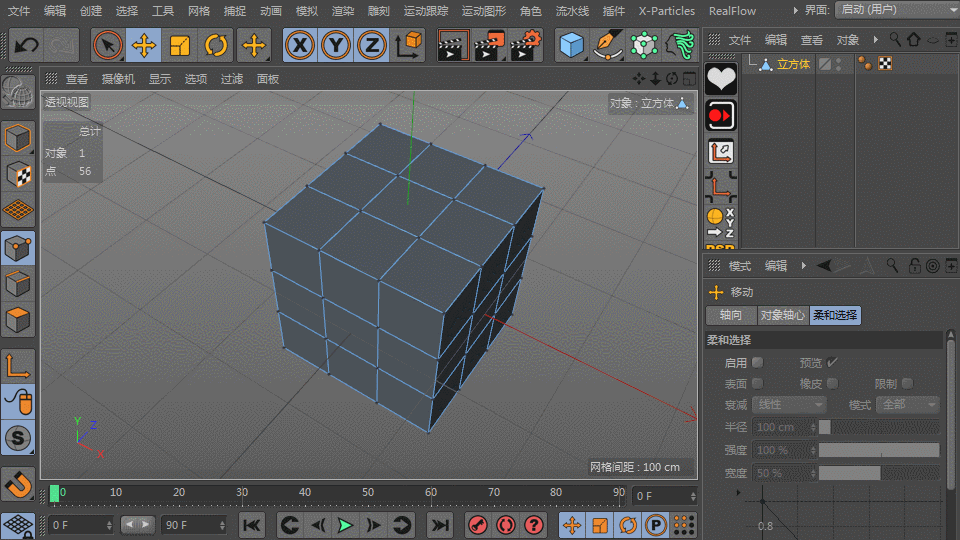This screenshot has height=540, width=960.
Task: Toggle Y axis lock
Action: 336,45
